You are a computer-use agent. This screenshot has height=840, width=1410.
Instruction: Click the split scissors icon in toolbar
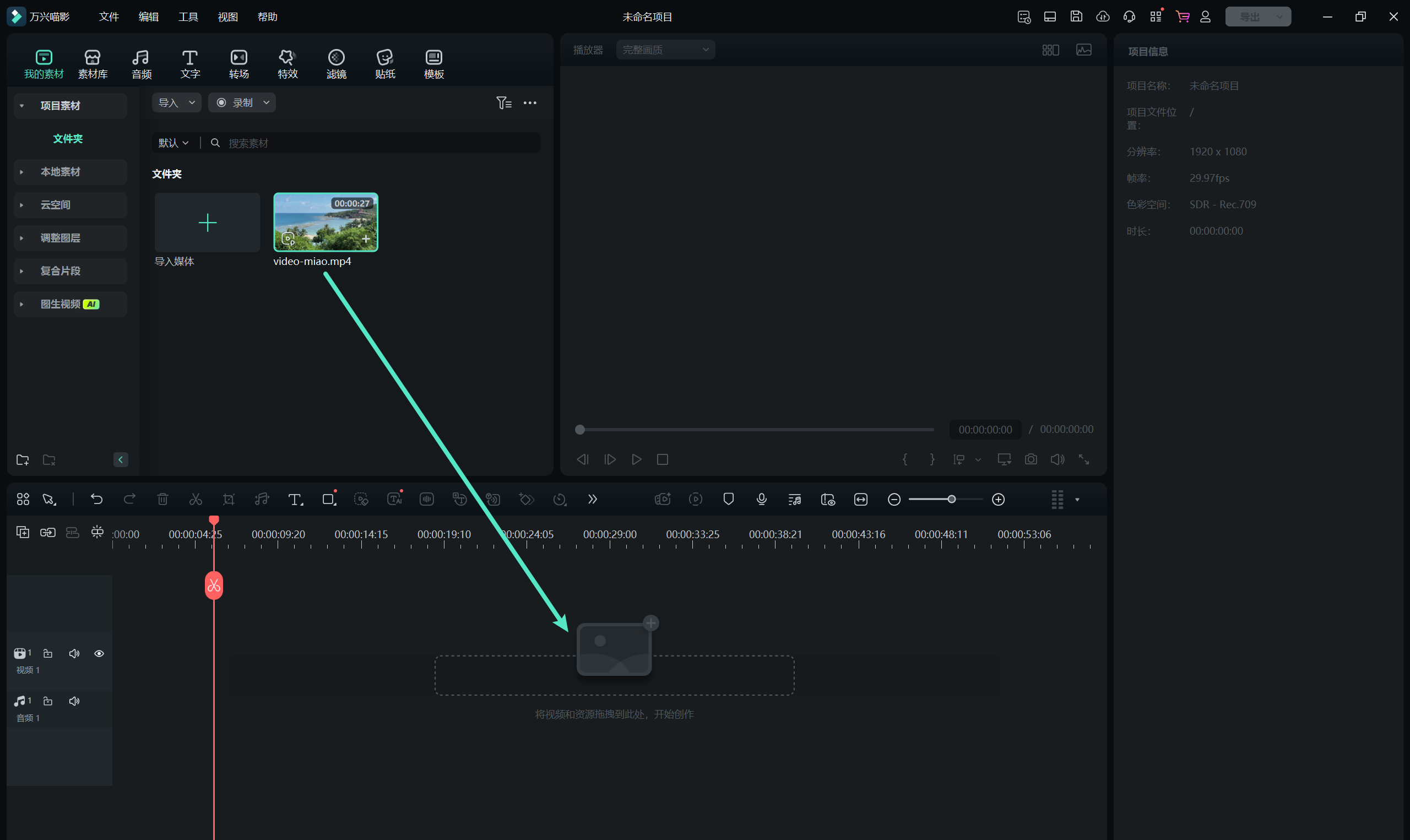(x=196, y=499)
